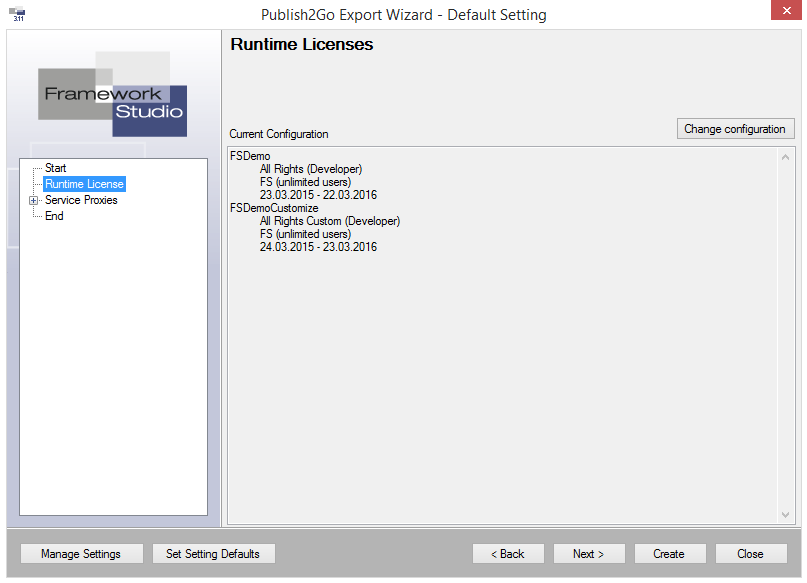This screenshot has height=583, width=807.
Task: Click the FSDemo license entry
Action: coord(250,155)
